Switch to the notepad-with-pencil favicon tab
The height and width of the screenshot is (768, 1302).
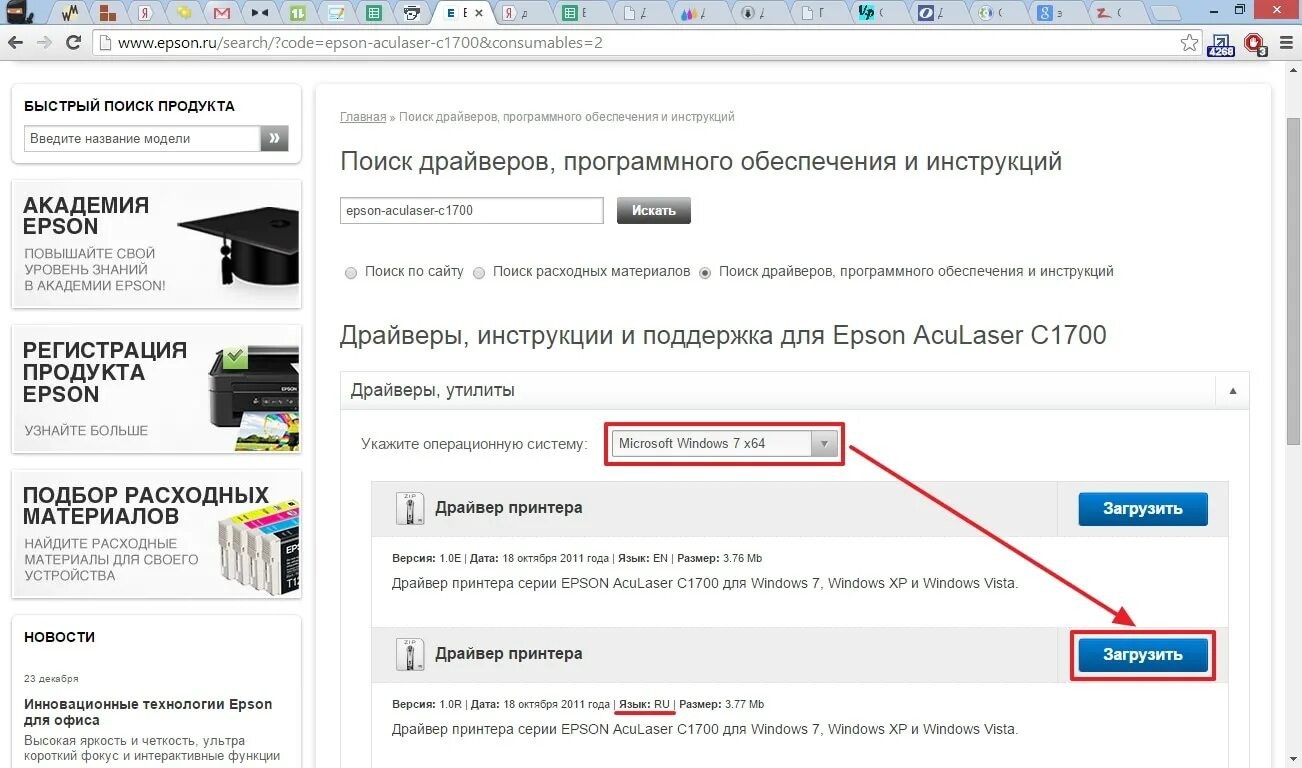tap(336, 13)
